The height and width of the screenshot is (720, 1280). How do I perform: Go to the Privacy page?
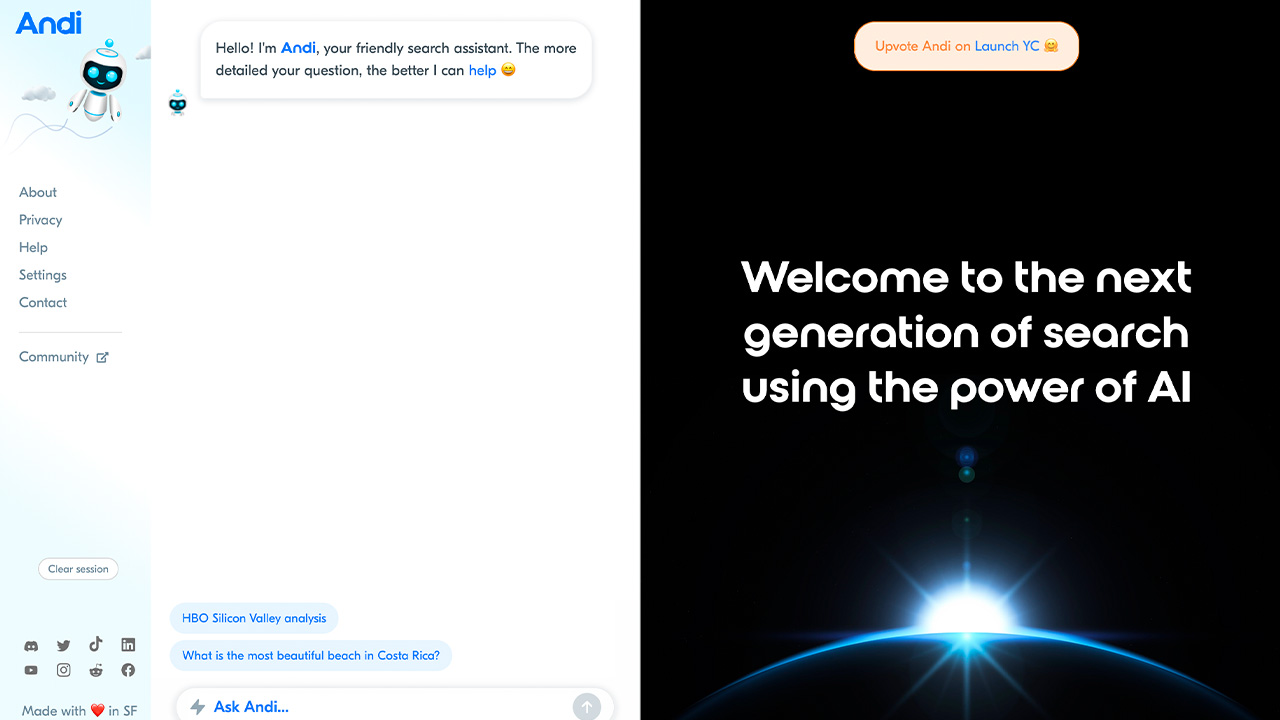(x=41, y=220)
